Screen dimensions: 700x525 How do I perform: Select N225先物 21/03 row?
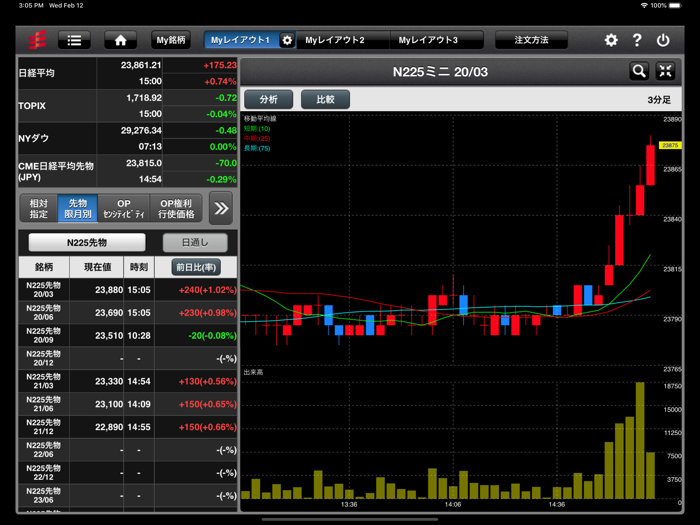point(128,381)
